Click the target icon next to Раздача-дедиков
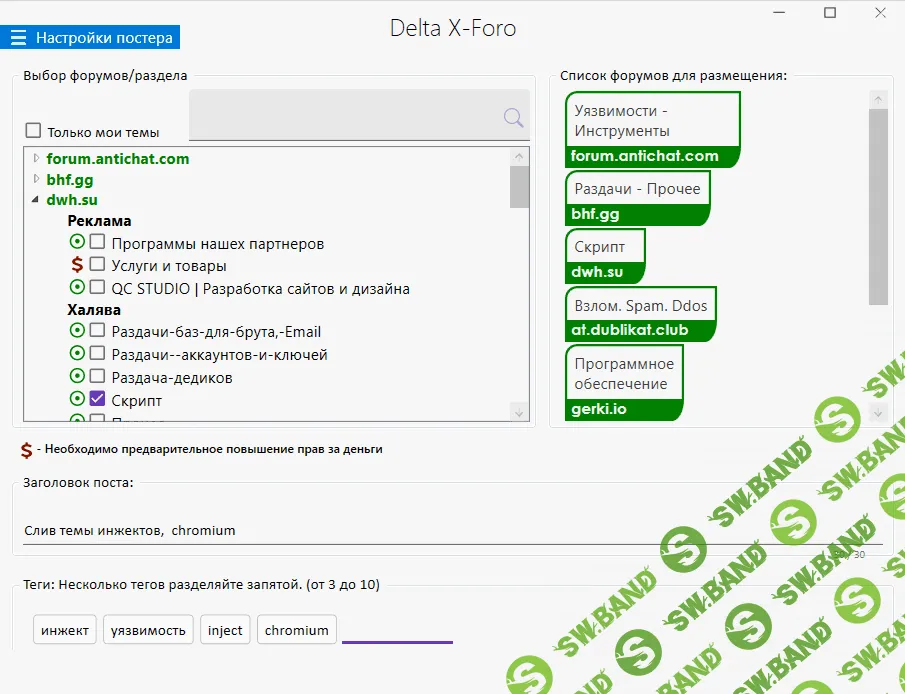The width and height of the screenshot is (905, 694). (x=78, y=375)
